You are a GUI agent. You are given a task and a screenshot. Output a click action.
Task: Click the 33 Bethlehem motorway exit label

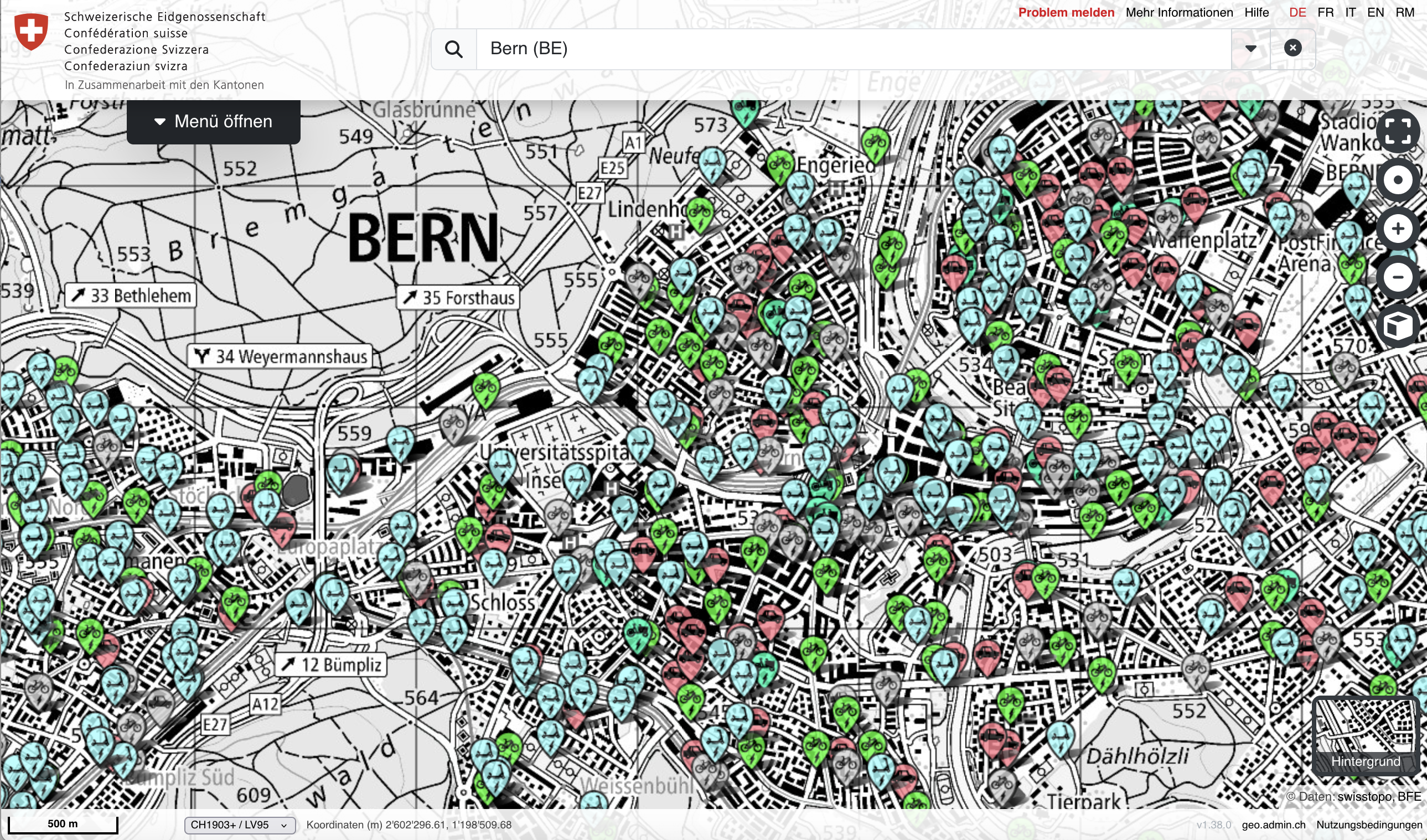click(131, 295)
